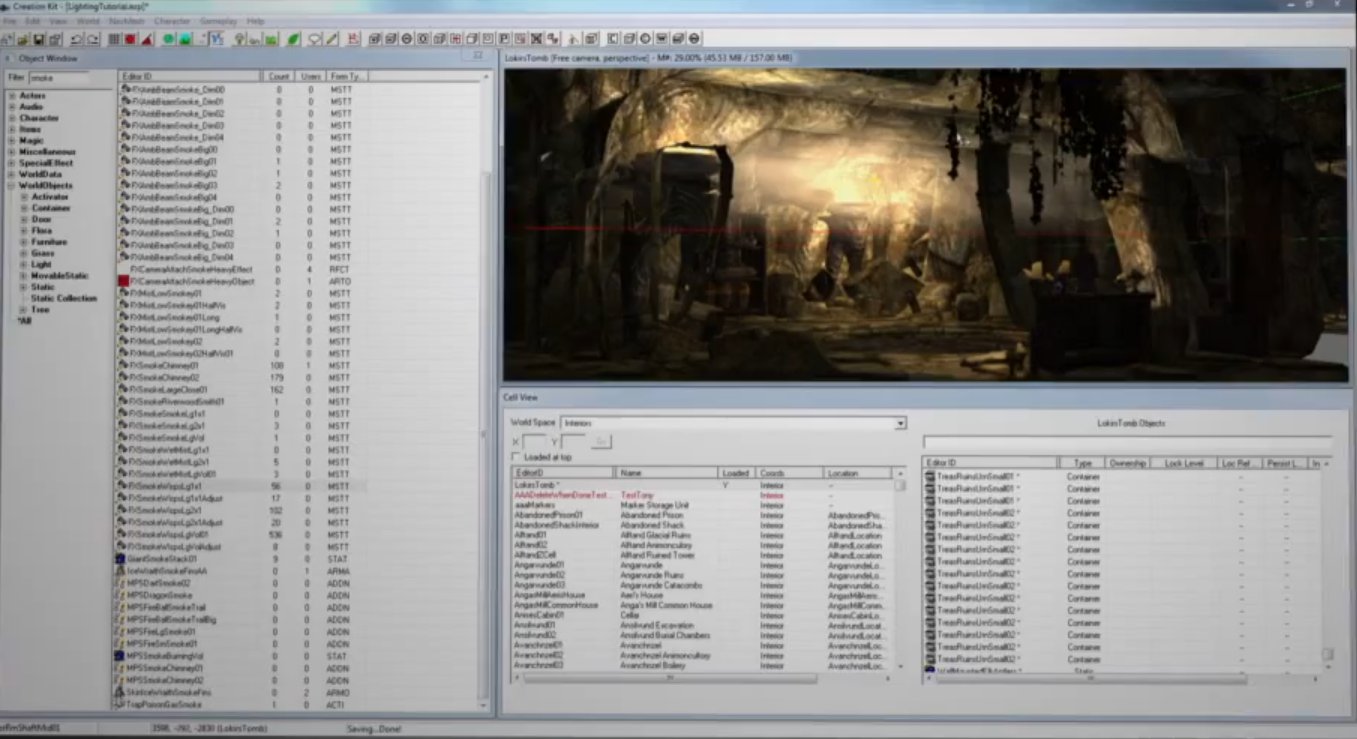This screenshot has height=739, width=1357.
Task: Toggle the grid snap toolbar icon
Action: tap(114, 39)
